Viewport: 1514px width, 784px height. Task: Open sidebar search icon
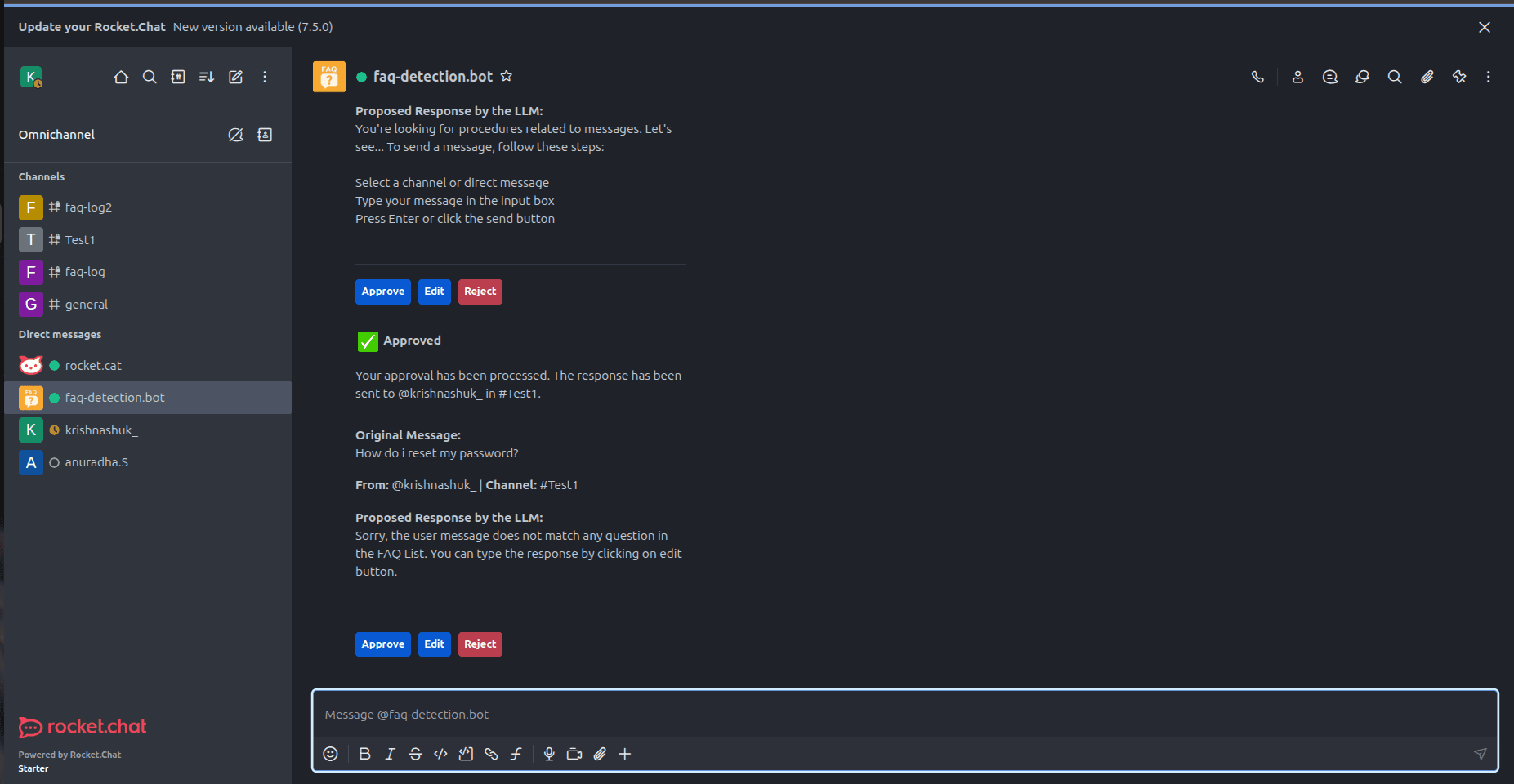click(150, 77)
